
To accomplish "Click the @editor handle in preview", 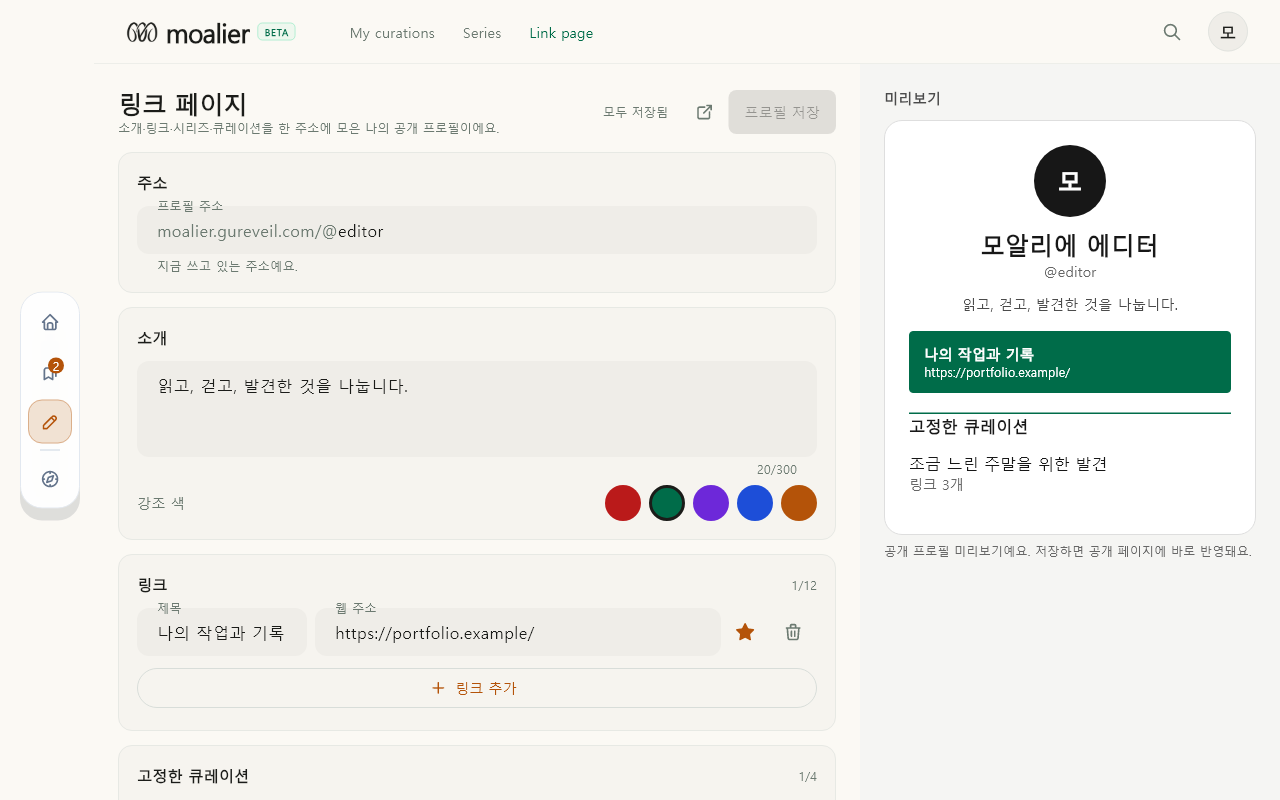I will (1070, 272).
